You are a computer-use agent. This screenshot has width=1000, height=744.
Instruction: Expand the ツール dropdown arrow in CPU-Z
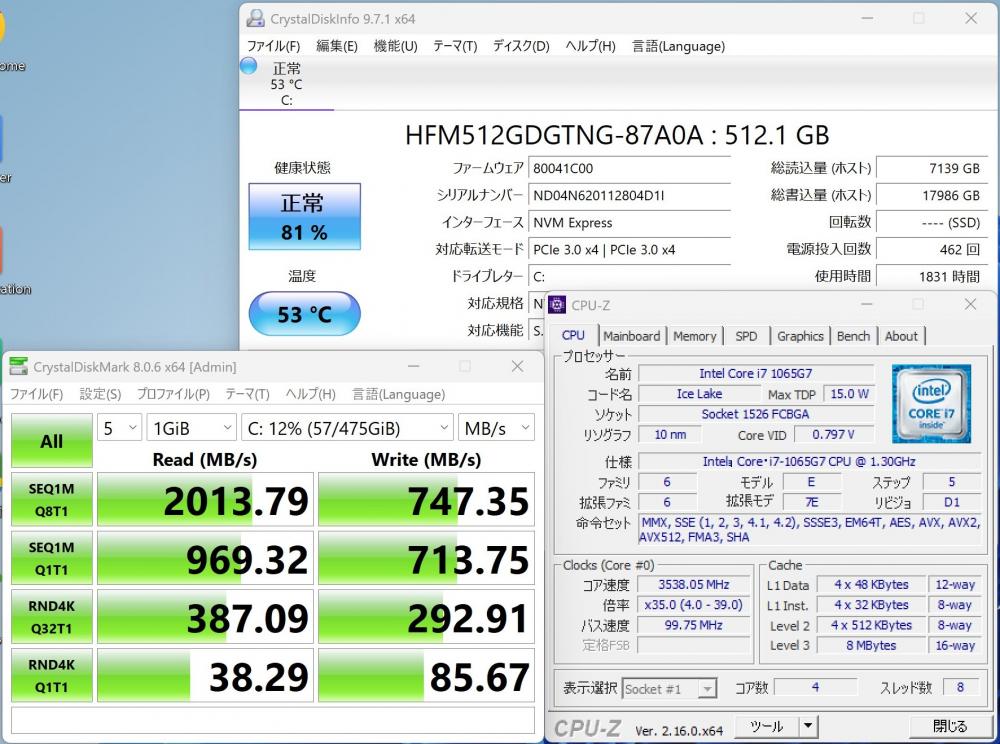(x=808, y=726)
